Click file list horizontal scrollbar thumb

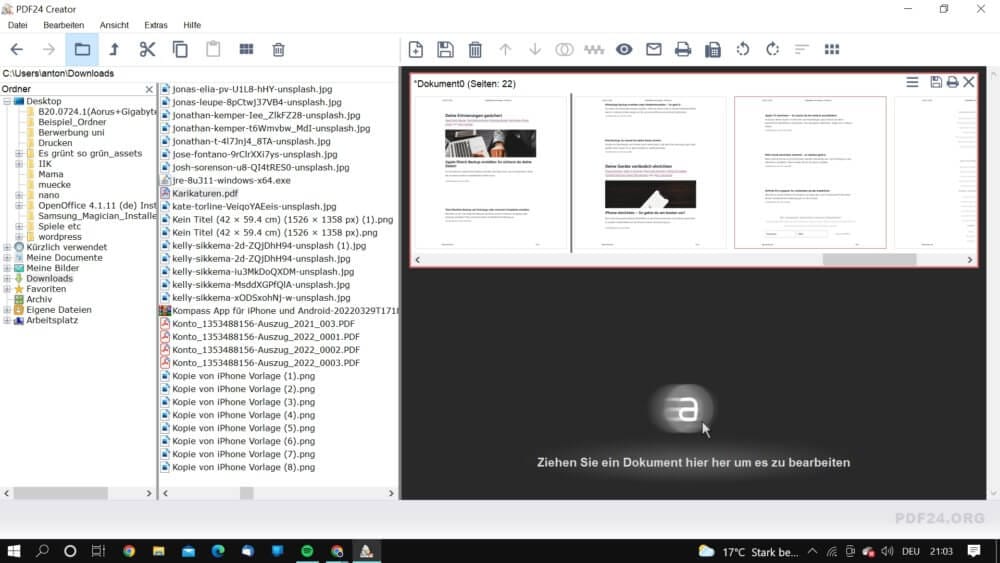pyautogui.click(x=246, y=493)
